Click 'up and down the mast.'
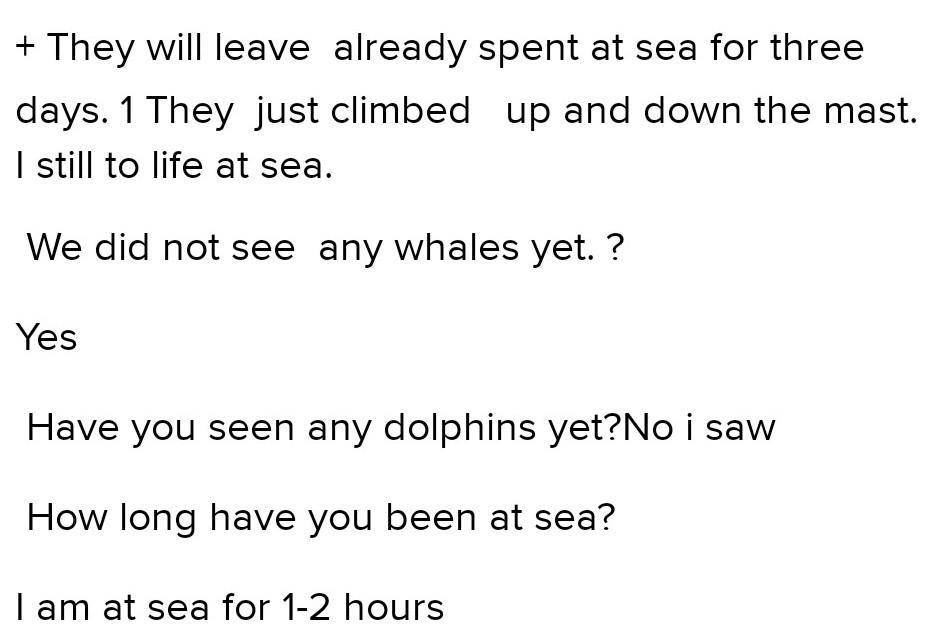The width and height of the screenshot is (947, 642). (x=711, y=110)
